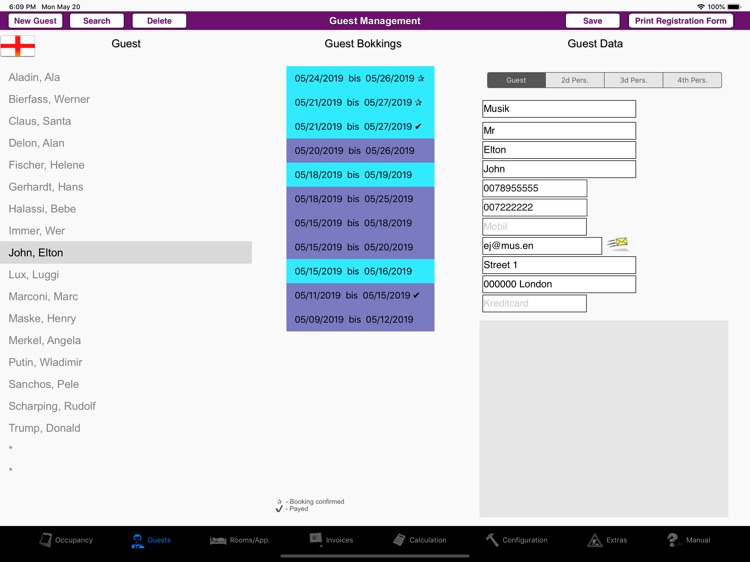Select guest Scharping, Rudolf
The width and height of the screenshot is (750, 562).
(126, 406)
